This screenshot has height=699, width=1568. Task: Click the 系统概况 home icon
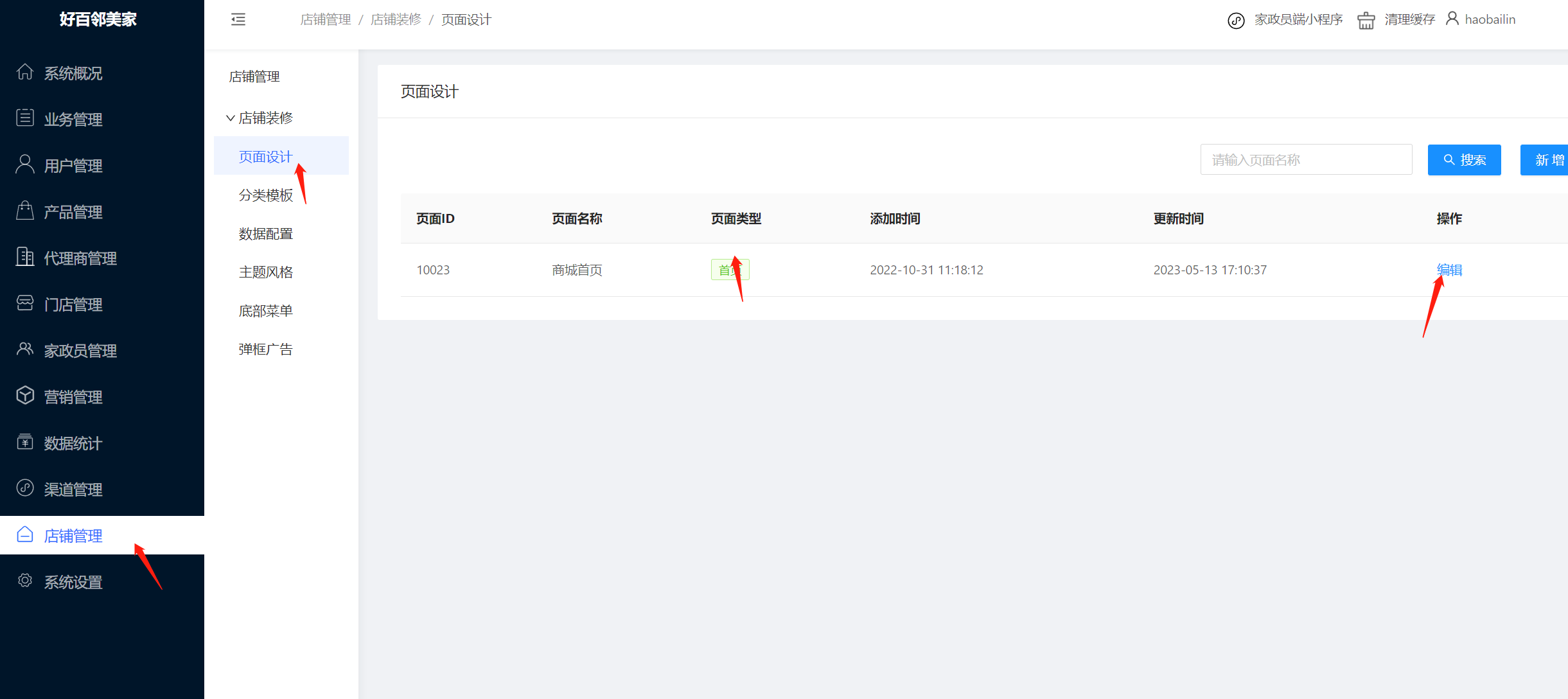[x=25, y=72]
